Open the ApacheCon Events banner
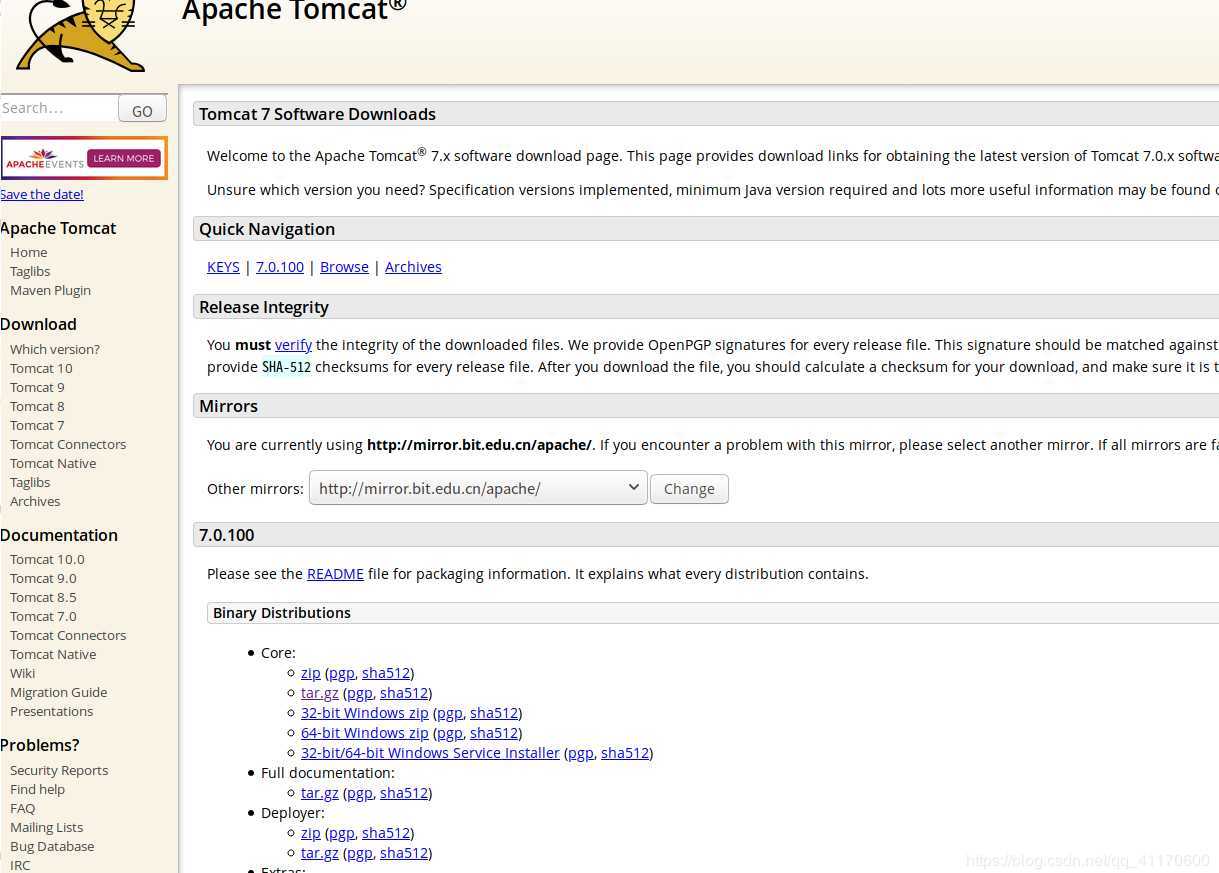Viewport: 1219px width, 873px height. click(84, 158)
